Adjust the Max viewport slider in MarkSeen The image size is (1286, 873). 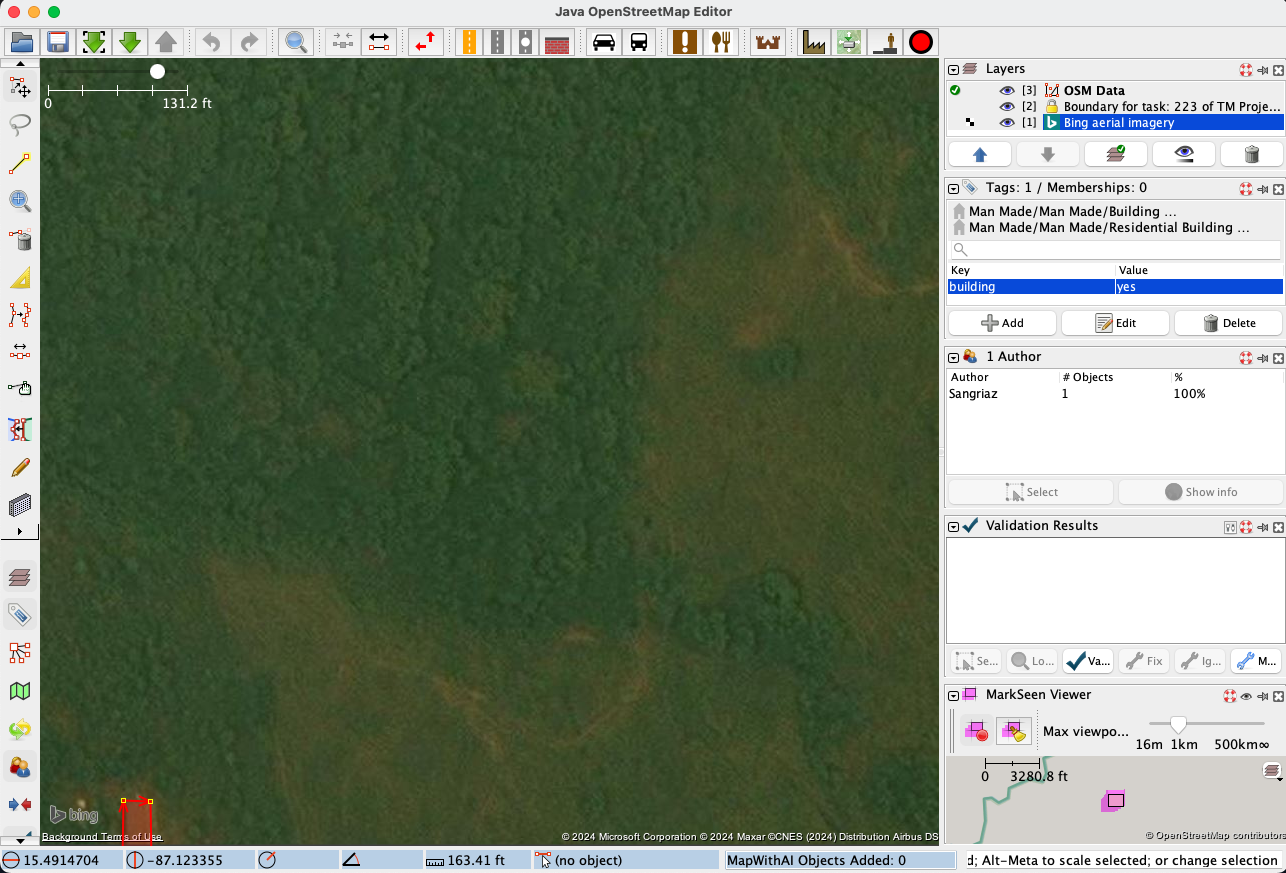pyautogui.click(x=1178, y=725)
